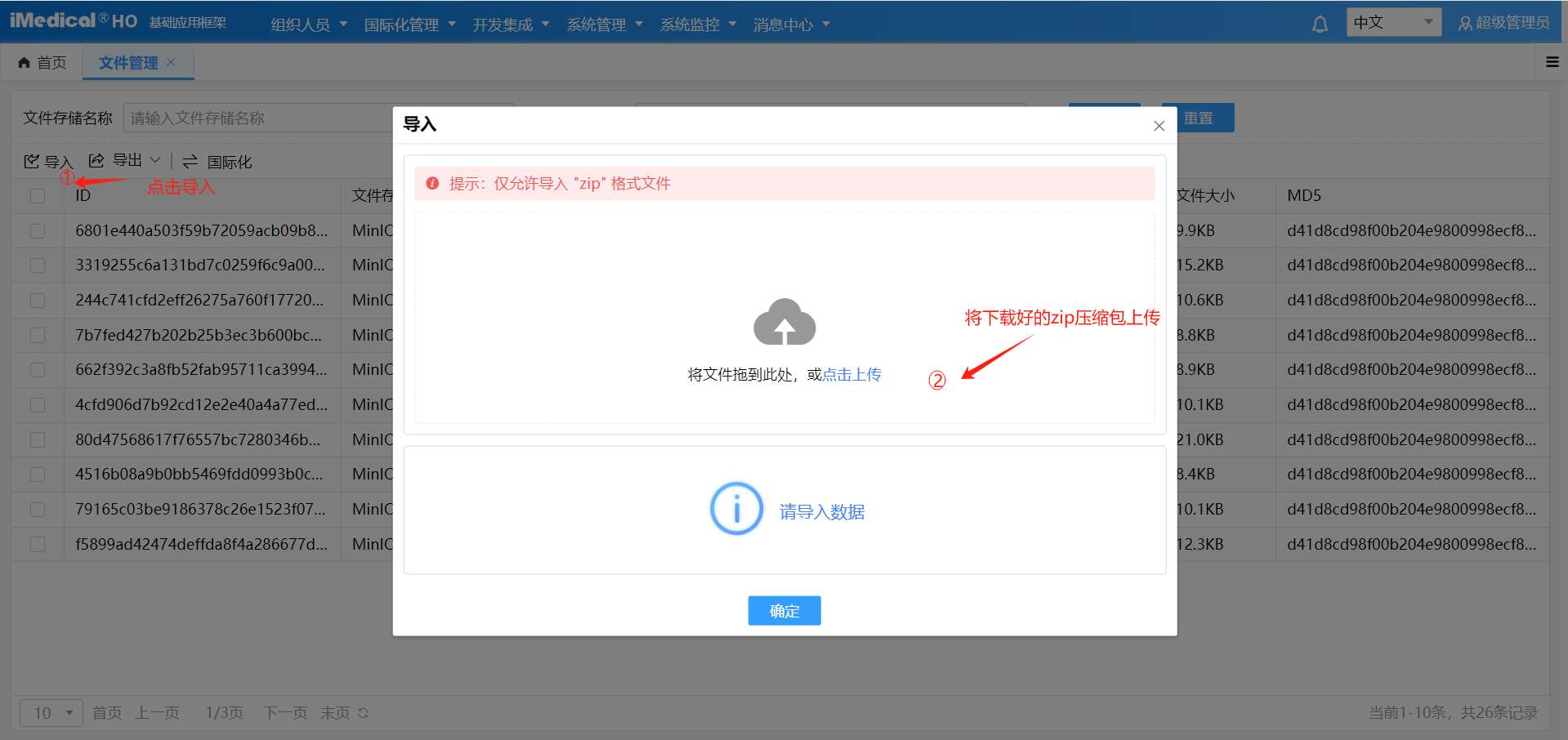Click the pagination refresh icon
The width and height of the screenshot is (1568, 740).
pyautogui.click(x=364, y=713)
